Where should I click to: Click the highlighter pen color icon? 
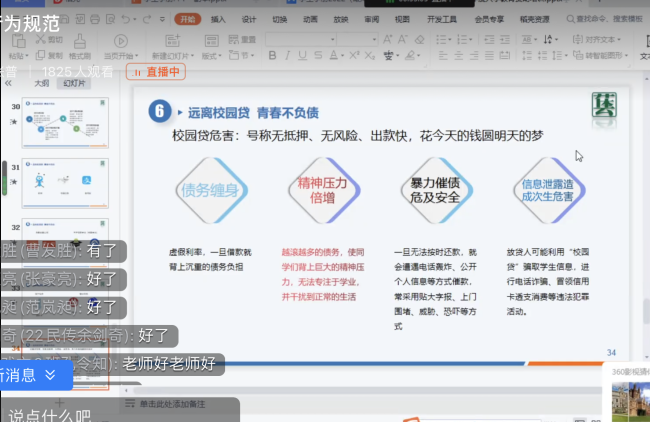click(410, 55)
